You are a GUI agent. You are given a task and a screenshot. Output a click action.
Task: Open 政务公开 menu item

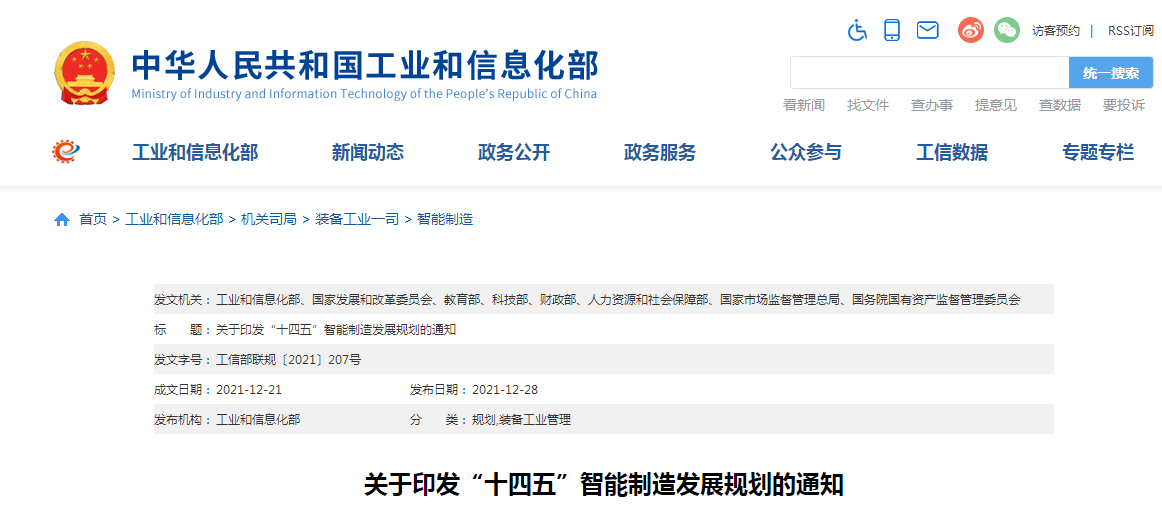click(514, 153)
